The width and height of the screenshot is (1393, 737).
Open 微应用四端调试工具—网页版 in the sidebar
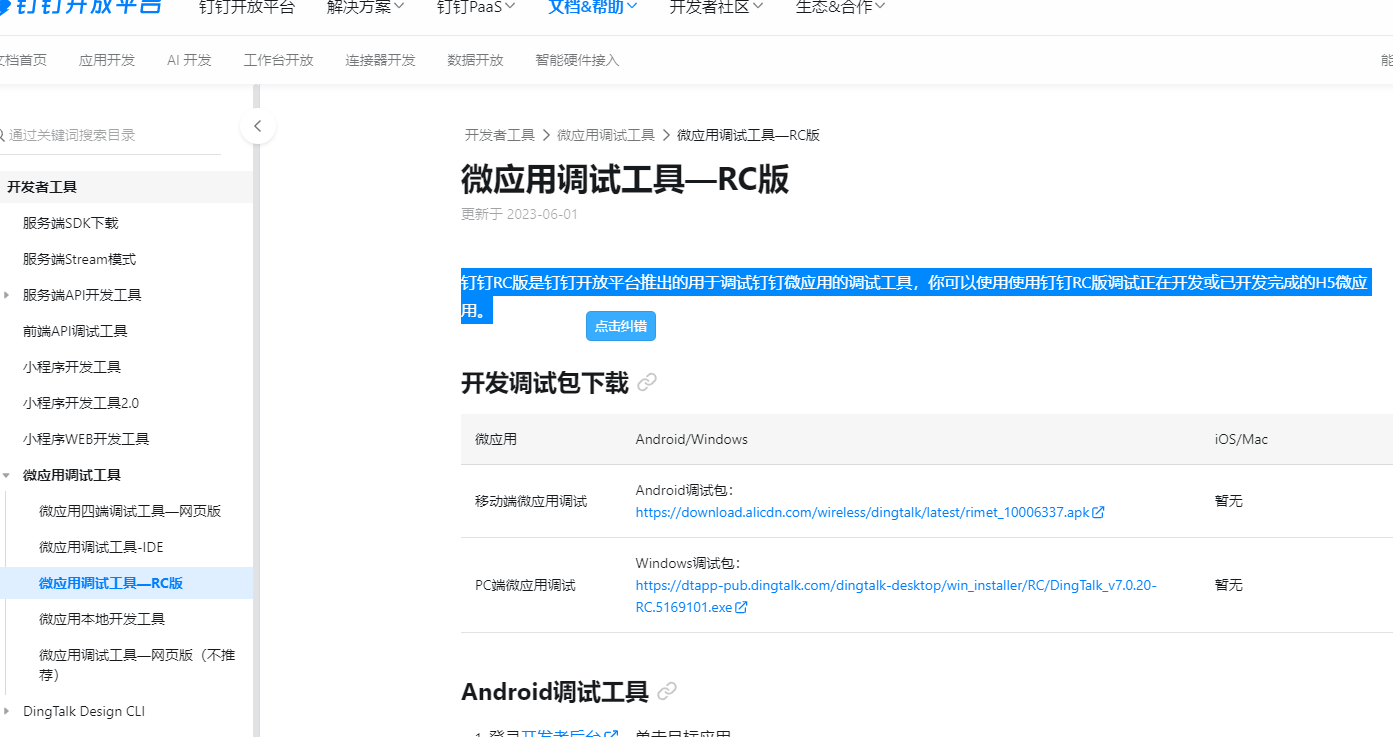coord(130,511)
